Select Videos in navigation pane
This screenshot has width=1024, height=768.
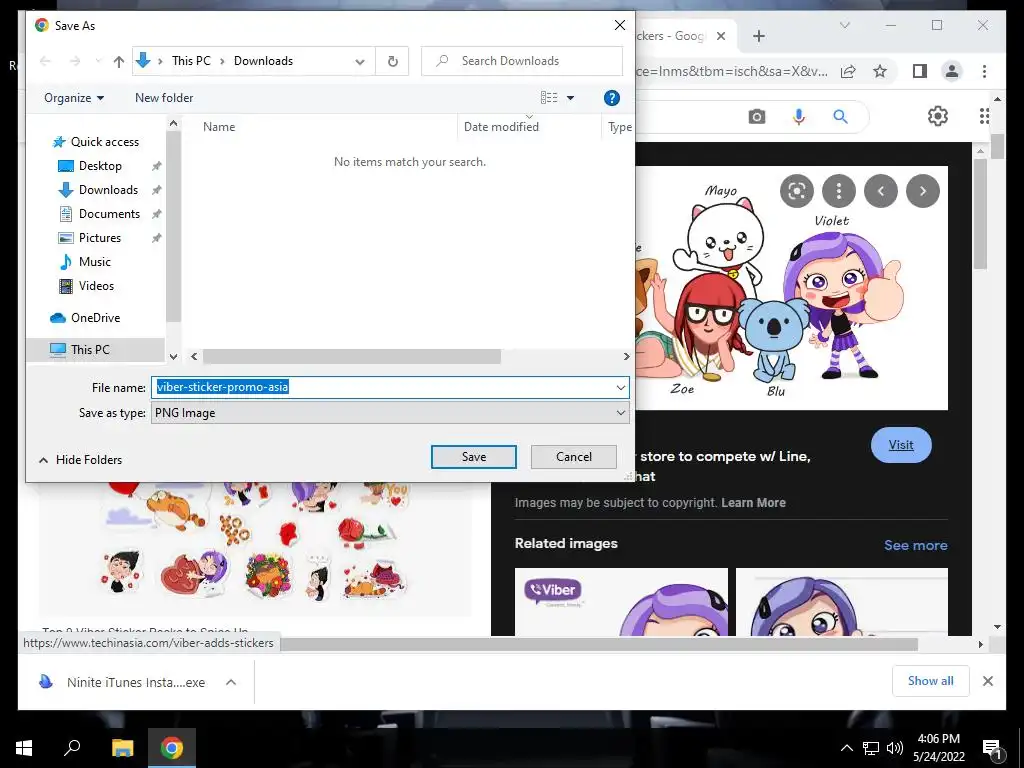tap(96, 286)
